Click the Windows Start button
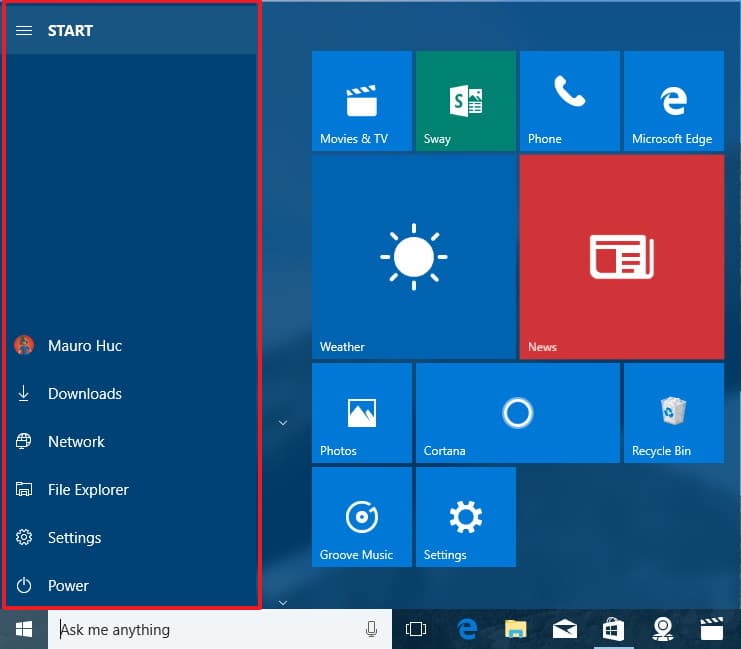741x649 pixels. pyautogui.click(x=24, y=629)
